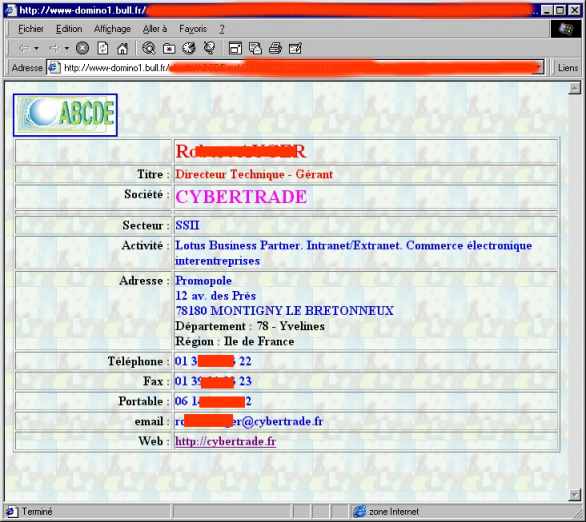The height and width of the screenshot is (522, 586).
Task: Click the scroll up arrow on page scrollbar
Action: pos(574,88)
